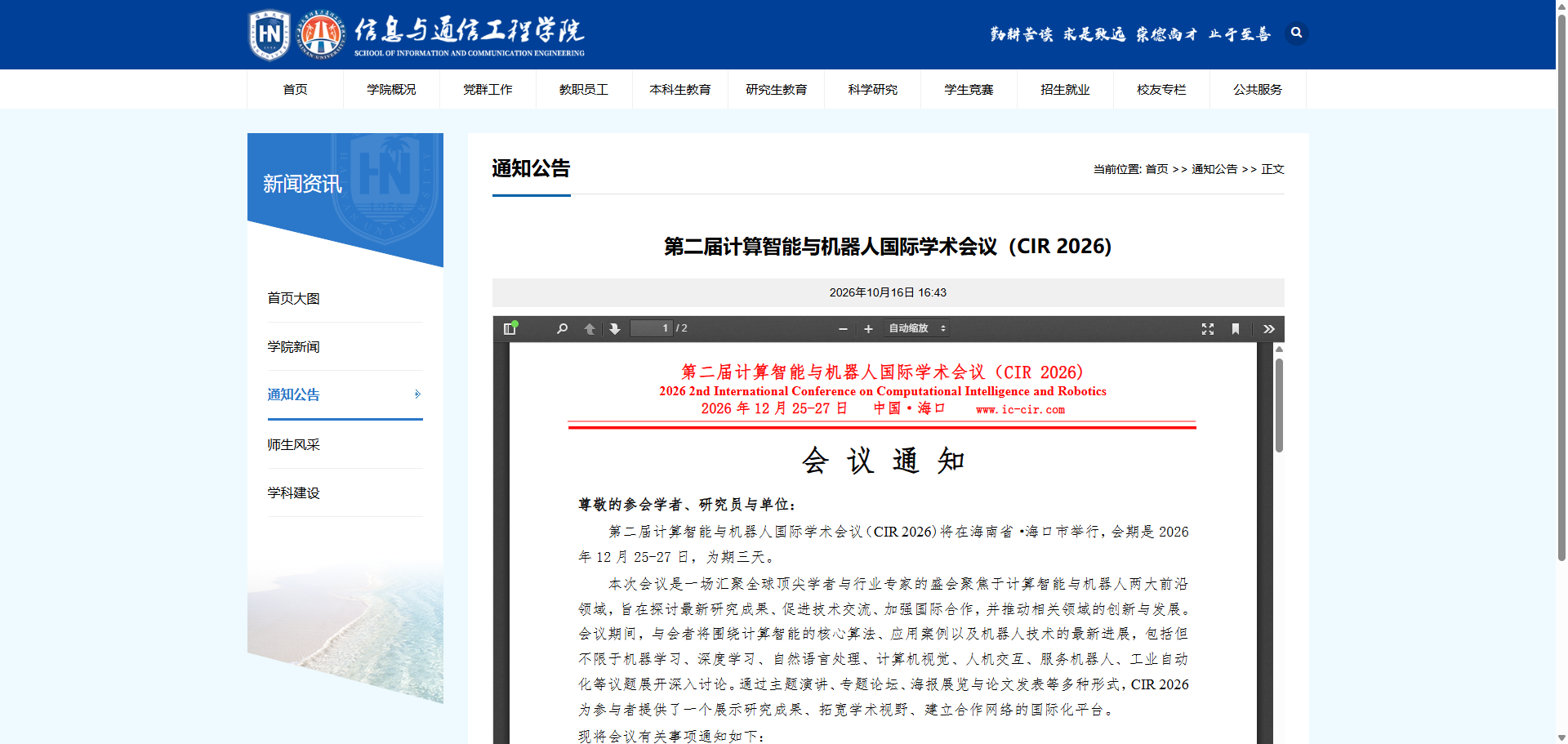Click the PDF scrollbar up arrow
Viewport: 1568px width, 744px height.
coord(1279,350)
